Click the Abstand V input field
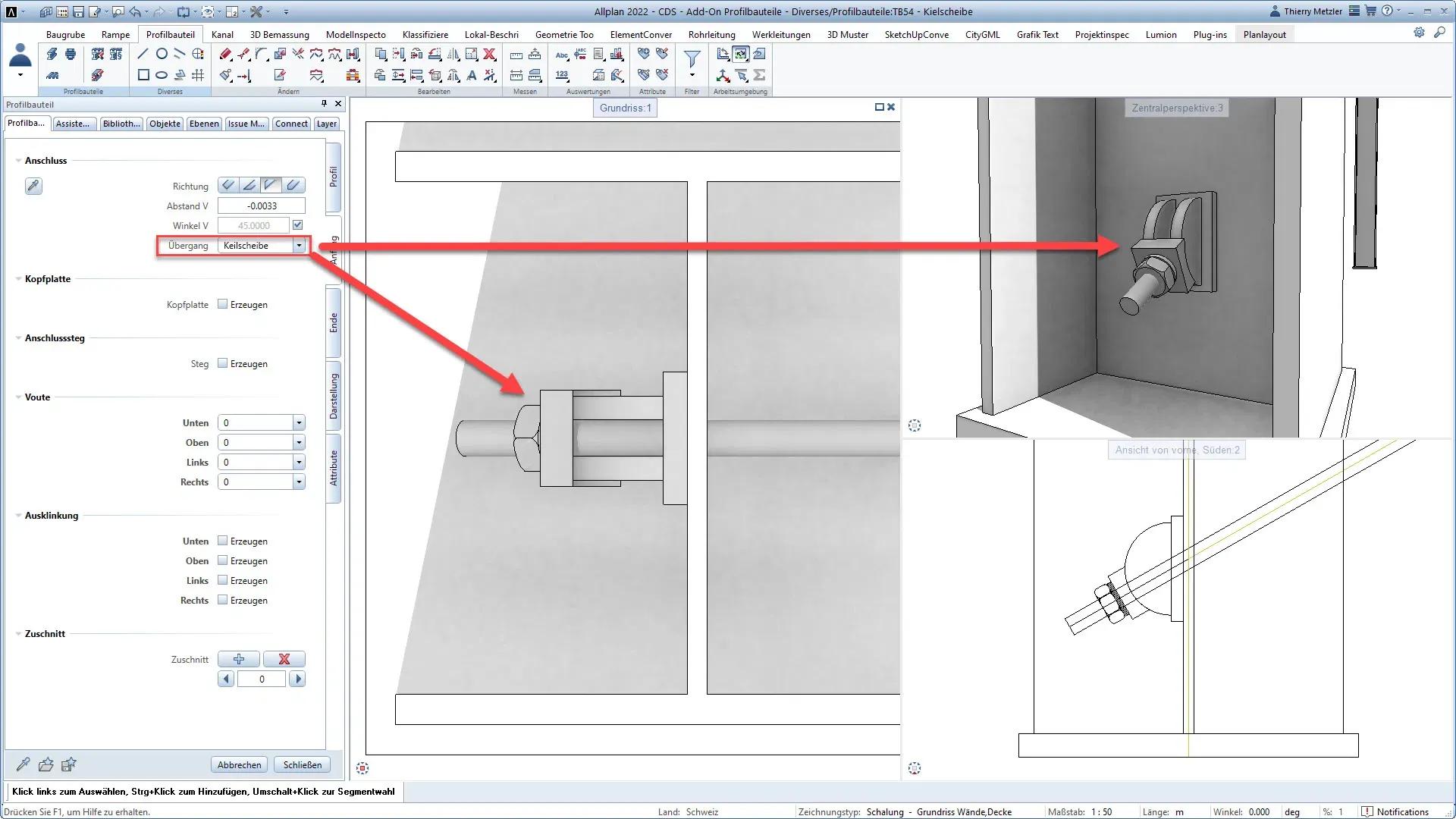Viewport: 1456px width, 819px height. (x=261, y=206)
